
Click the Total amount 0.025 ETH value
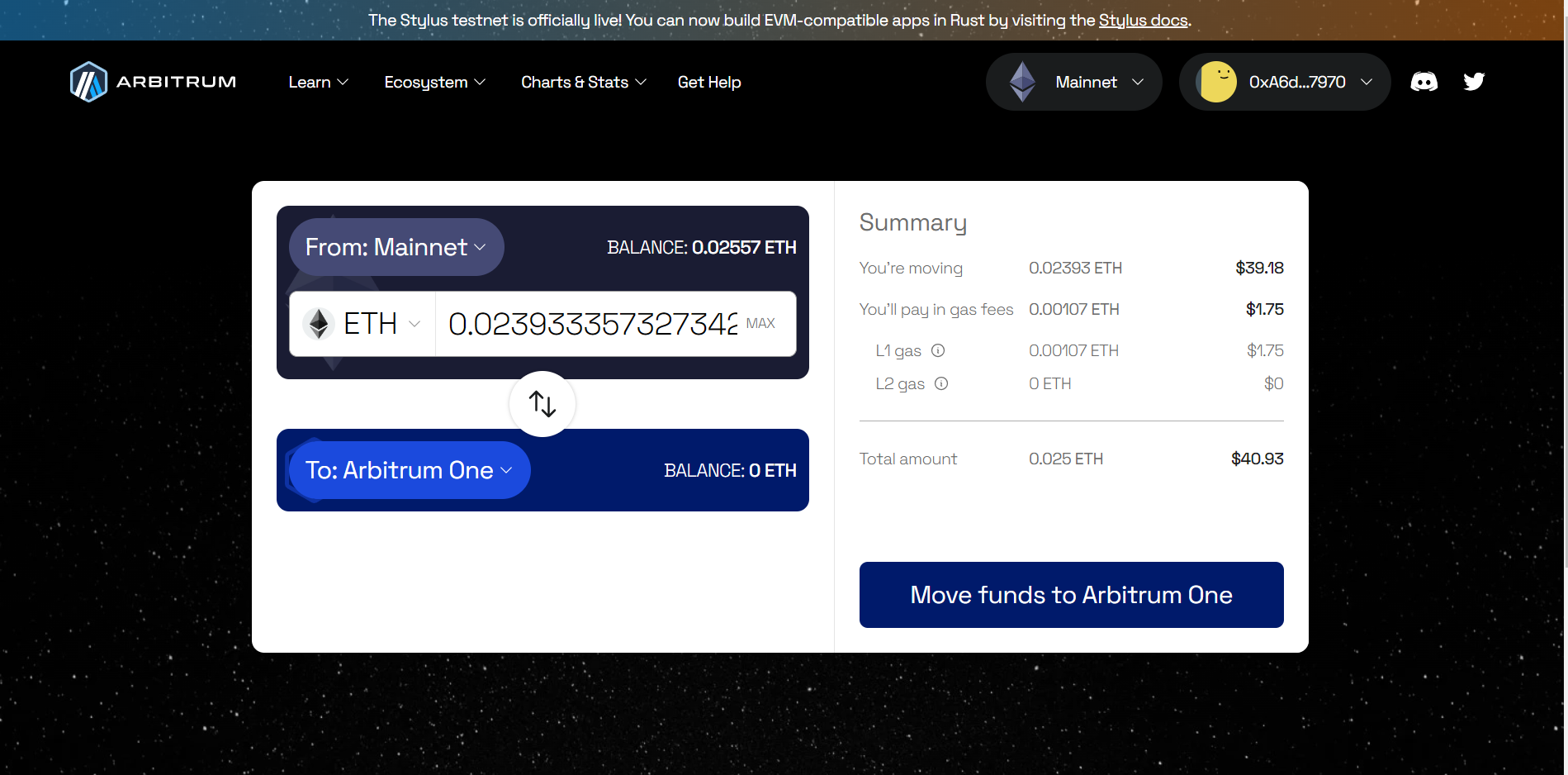tap(1066, 459)
